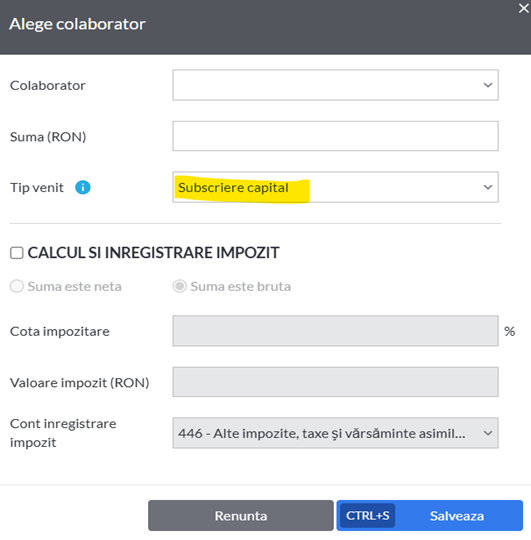Screen dimensions: 531x540
Task: Click Salveaza to save the collaborator
Action: (457, 516)
